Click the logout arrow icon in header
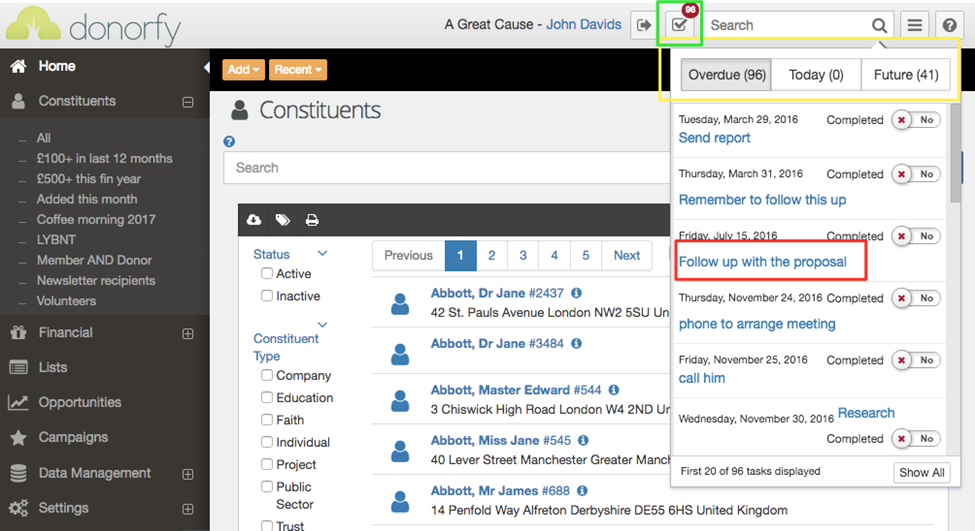This screenshot has height=531, width=975. [x=643, y=25]
